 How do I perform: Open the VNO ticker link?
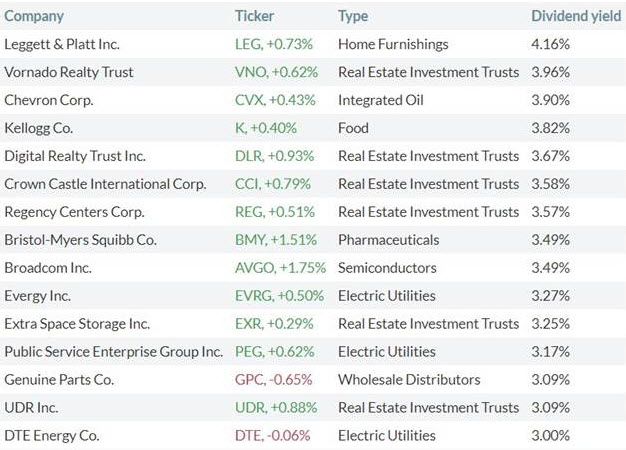(x=276, y=72)
